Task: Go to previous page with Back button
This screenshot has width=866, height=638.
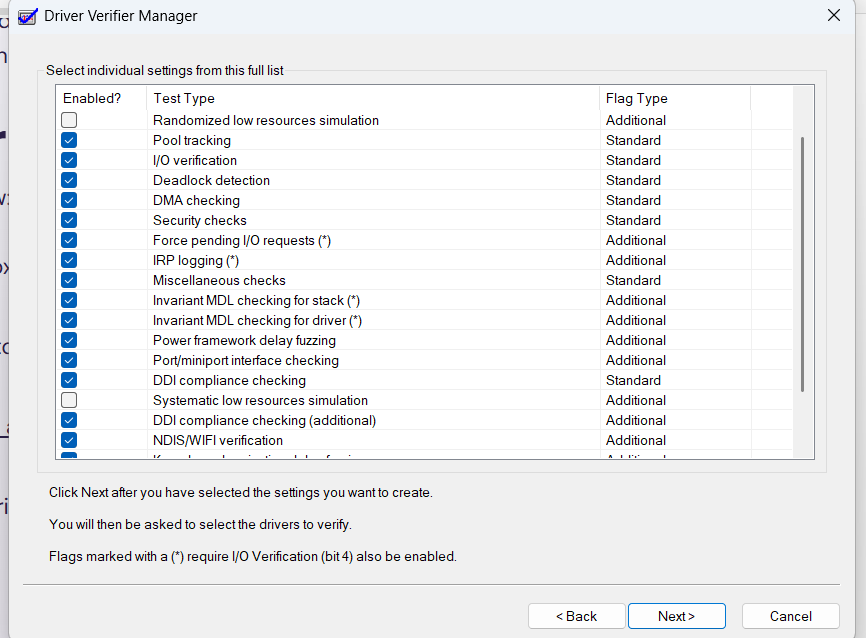Action: pyautogui.click(x=576, y=616)
